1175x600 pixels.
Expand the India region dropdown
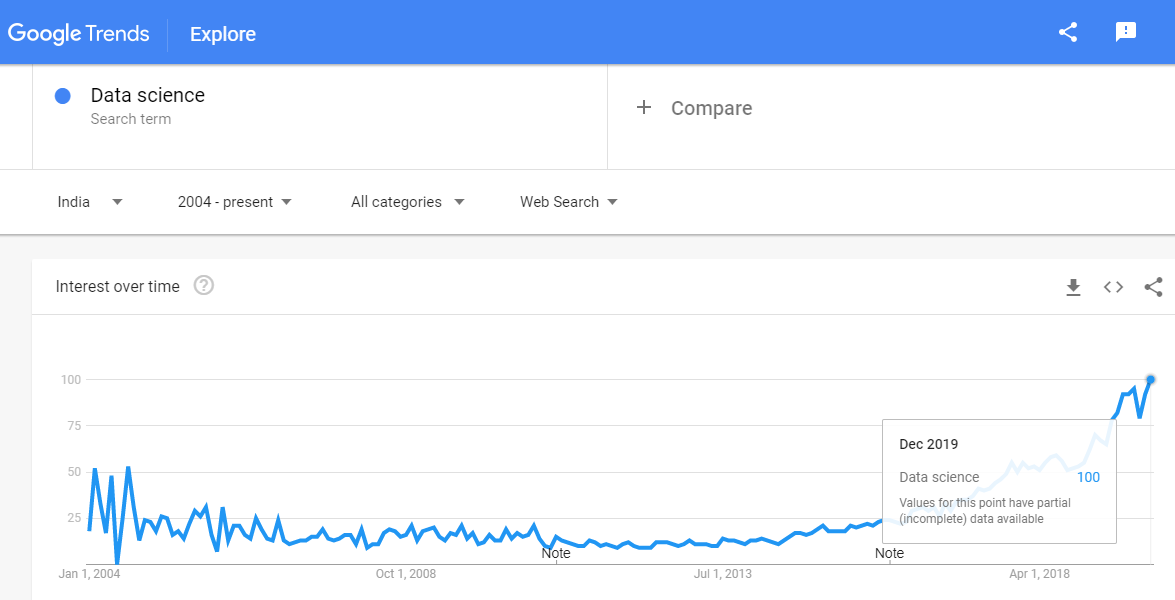(90, 201)
